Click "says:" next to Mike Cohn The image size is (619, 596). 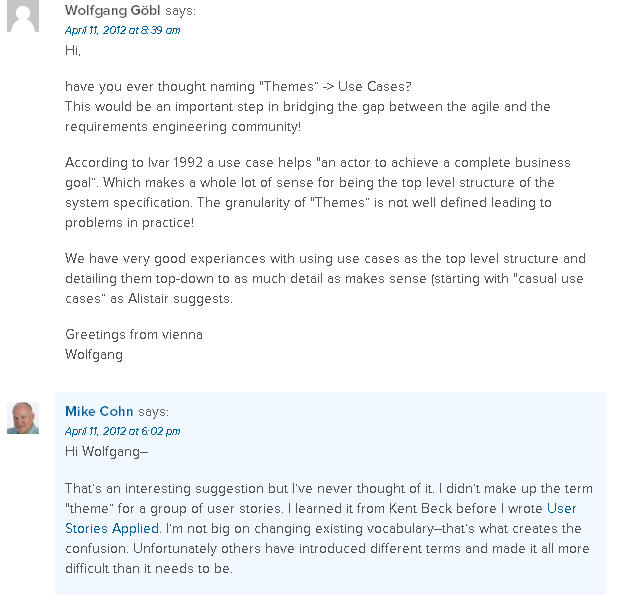(153, 411)
